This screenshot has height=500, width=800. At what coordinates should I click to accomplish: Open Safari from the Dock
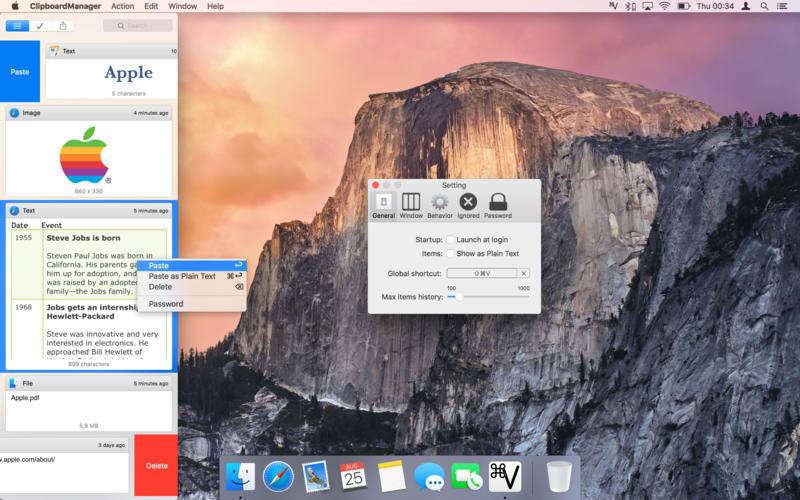point(278,476)
